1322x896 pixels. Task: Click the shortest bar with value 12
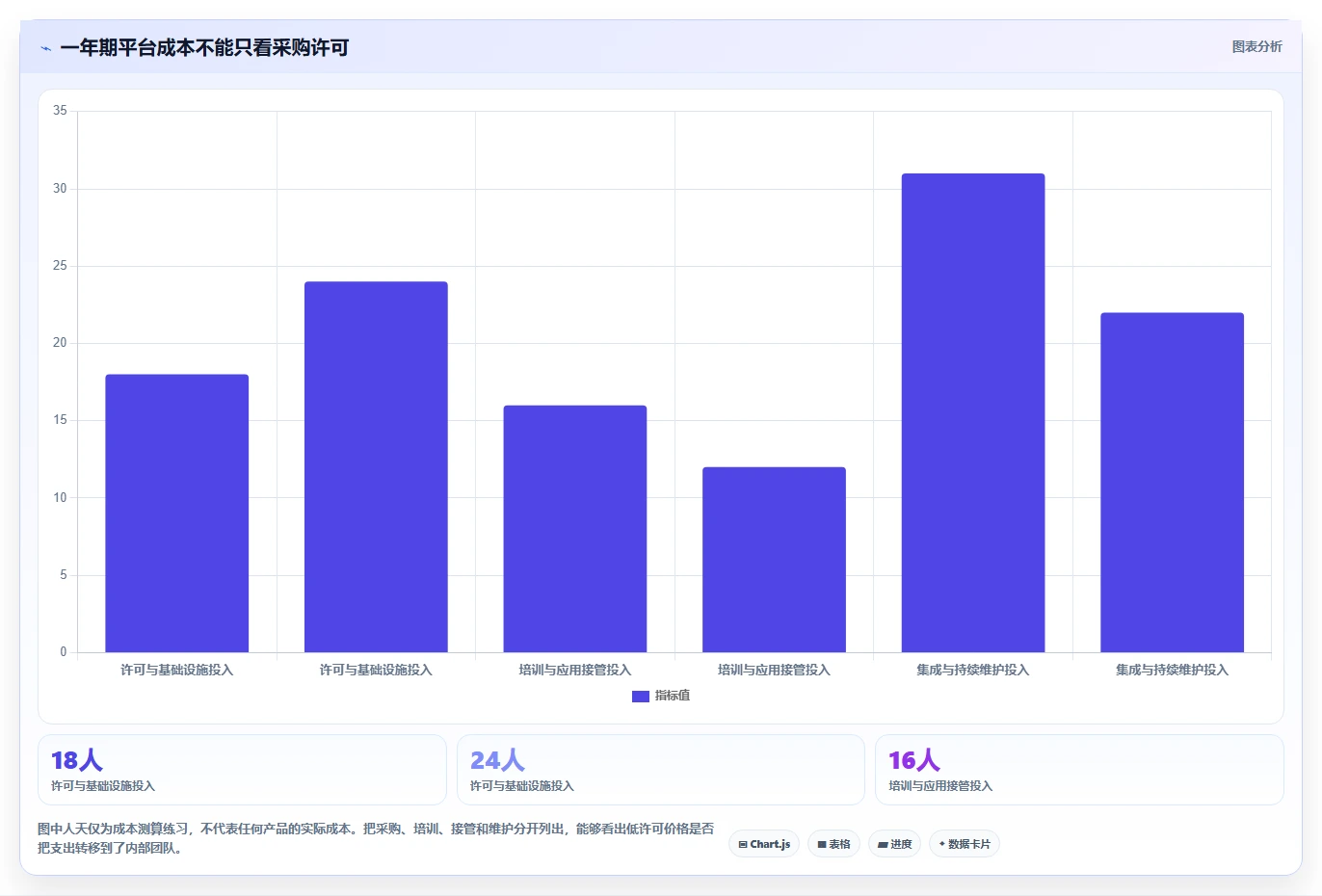coord(774,560)
